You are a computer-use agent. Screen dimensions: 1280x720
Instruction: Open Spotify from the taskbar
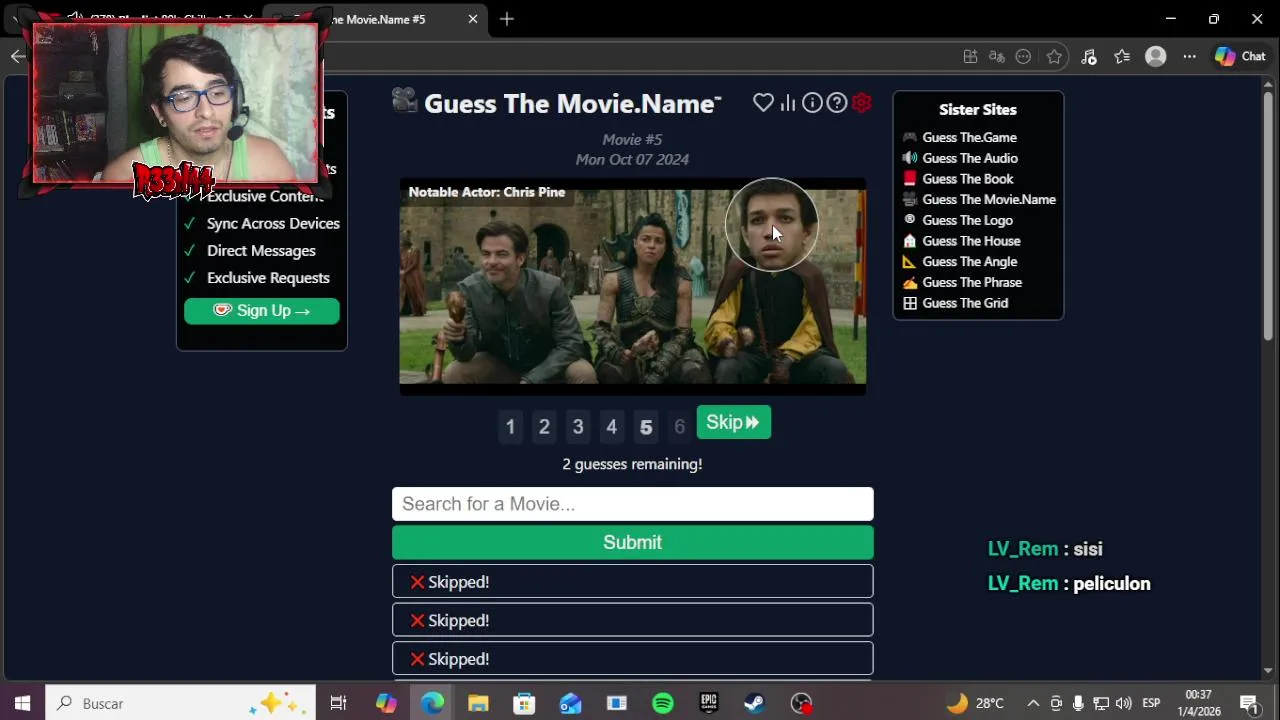[663, 704]
